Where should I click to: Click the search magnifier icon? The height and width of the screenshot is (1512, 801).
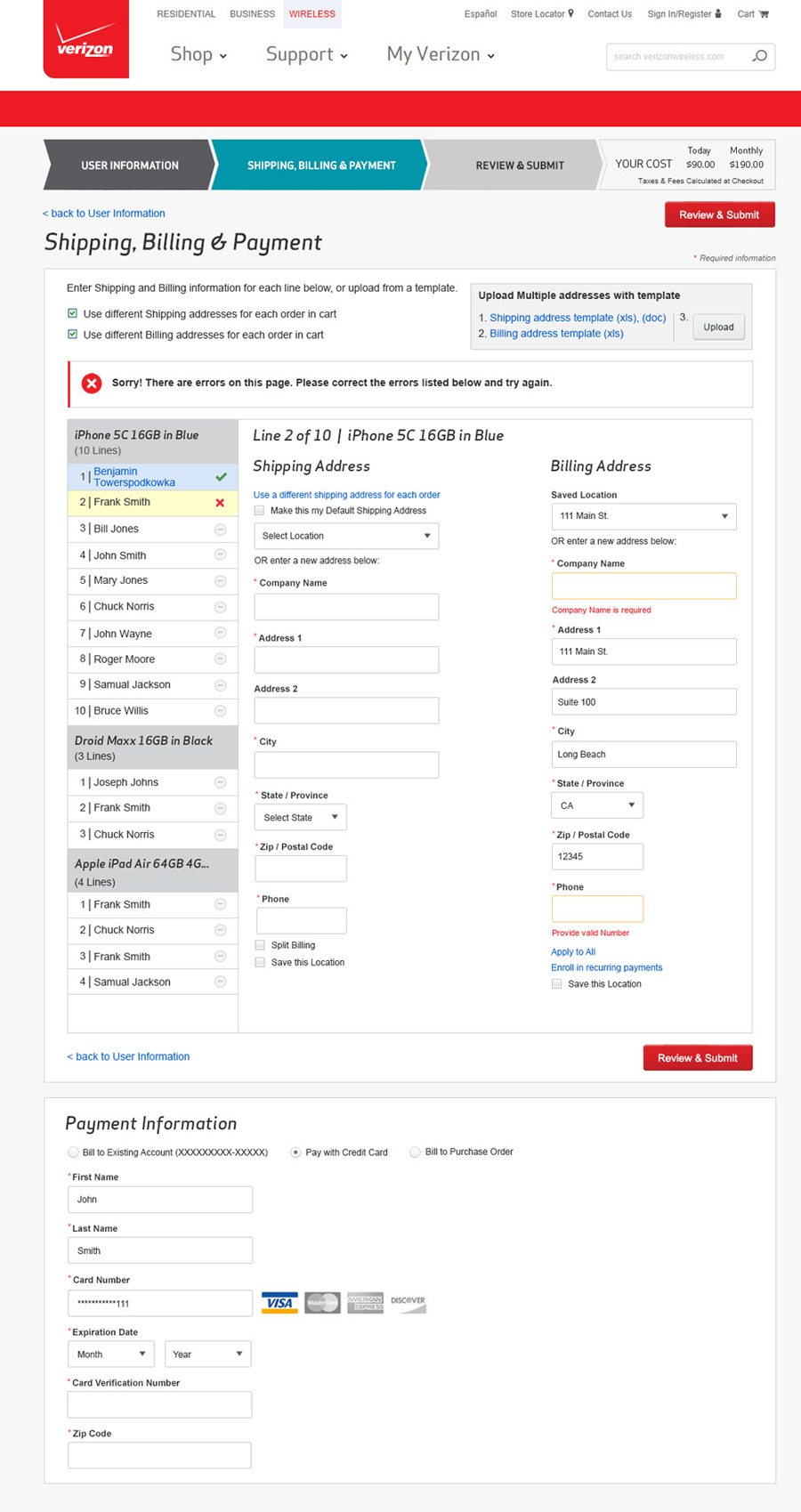[x=759, y=56]
